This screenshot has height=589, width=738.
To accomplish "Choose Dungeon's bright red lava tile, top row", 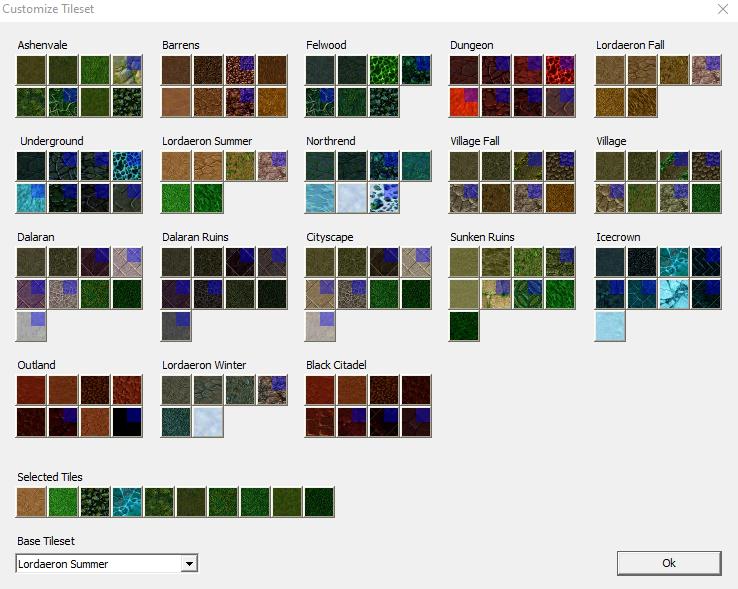I will coord(560,70).
